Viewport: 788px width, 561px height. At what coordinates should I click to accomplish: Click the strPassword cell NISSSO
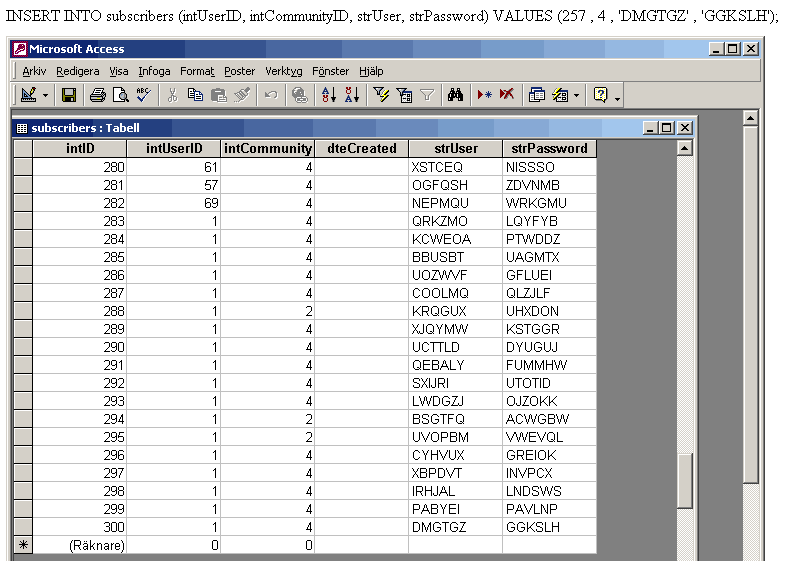(549, 167)
